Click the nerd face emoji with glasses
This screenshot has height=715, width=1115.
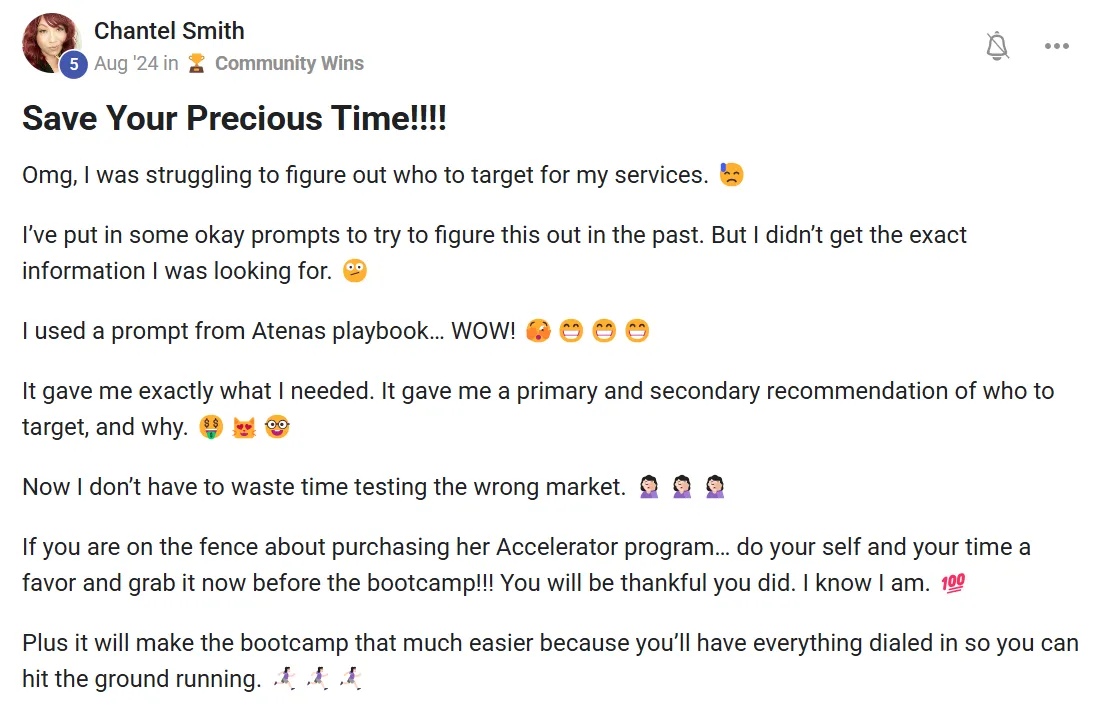(x=278, y=428)
